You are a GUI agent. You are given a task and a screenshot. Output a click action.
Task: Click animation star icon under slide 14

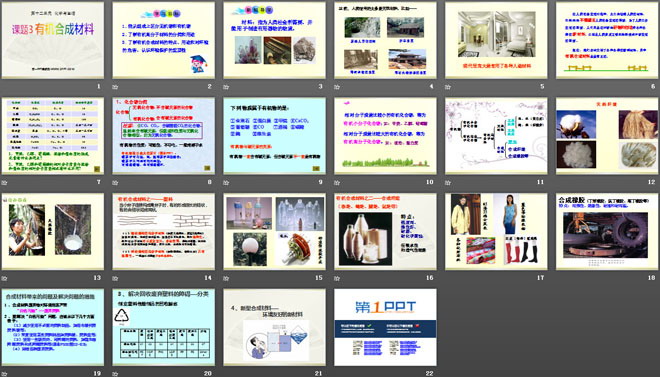point(115,278)
